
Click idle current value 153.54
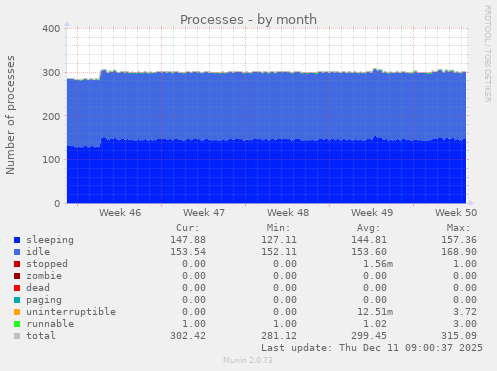[188, 252]
